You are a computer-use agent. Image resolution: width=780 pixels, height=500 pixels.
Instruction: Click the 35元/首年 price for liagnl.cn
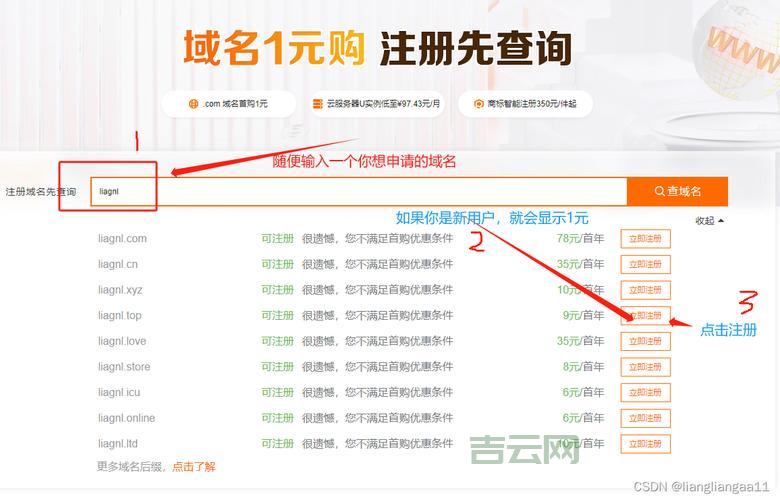point(580,264)
